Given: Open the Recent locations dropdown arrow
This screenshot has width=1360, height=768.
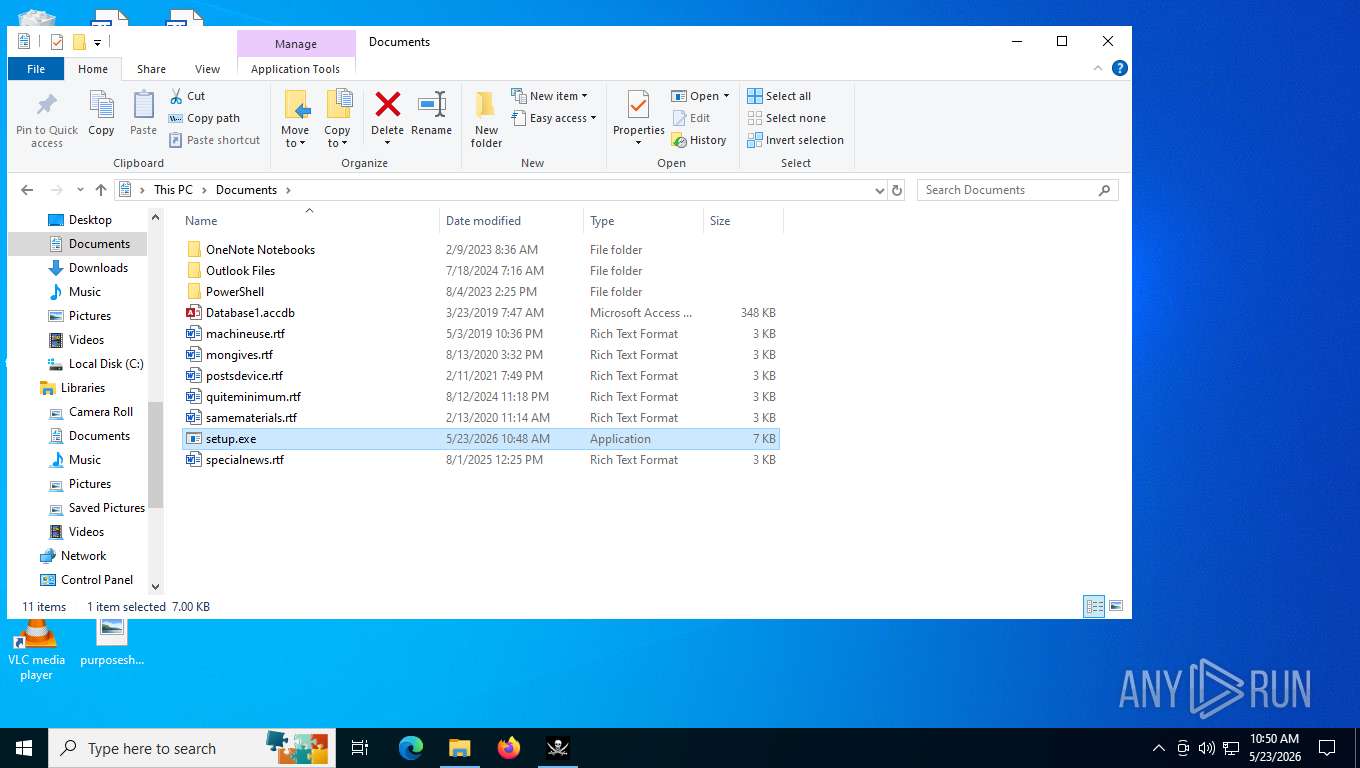Looking at the screenshot, I should click(79, 190).
